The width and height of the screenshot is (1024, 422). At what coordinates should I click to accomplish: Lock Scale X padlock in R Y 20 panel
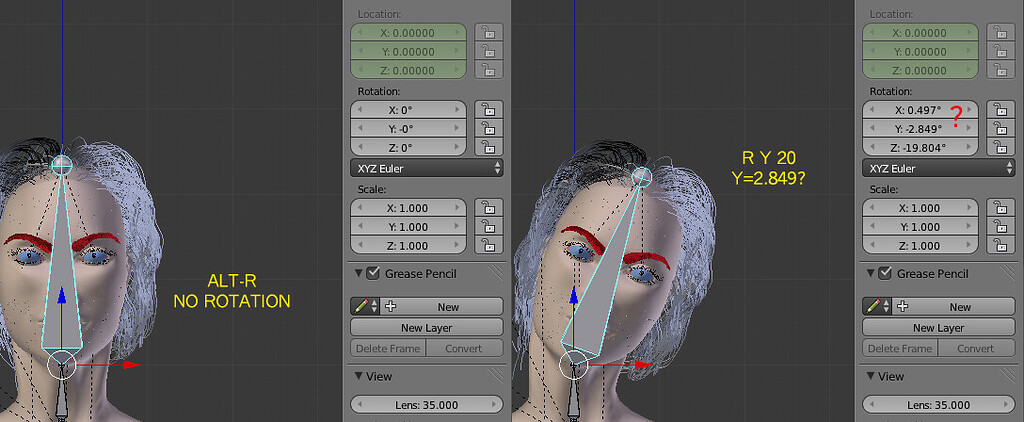pyautogui.click(x=1000, y=208)
